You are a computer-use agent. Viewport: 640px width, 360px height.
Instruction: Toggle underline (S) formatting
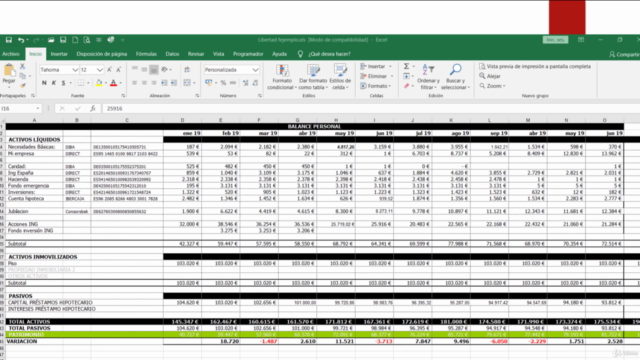[x=63, y=83]
